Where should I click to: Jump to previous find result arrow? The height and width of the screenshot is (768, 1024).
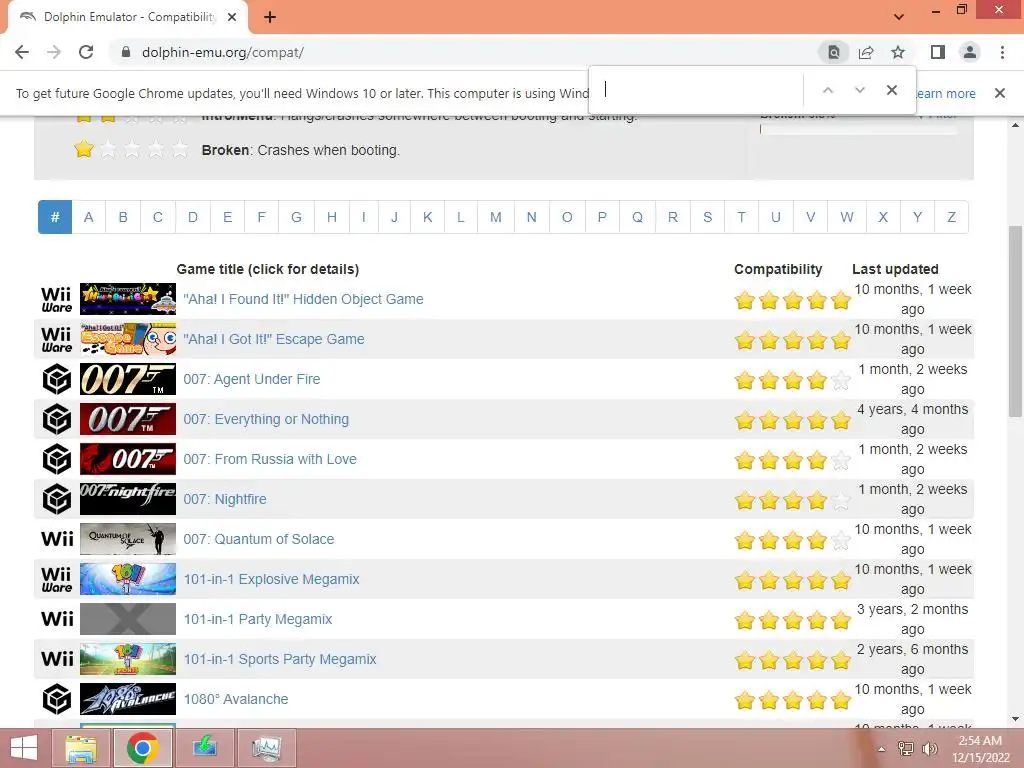point(827,90)
